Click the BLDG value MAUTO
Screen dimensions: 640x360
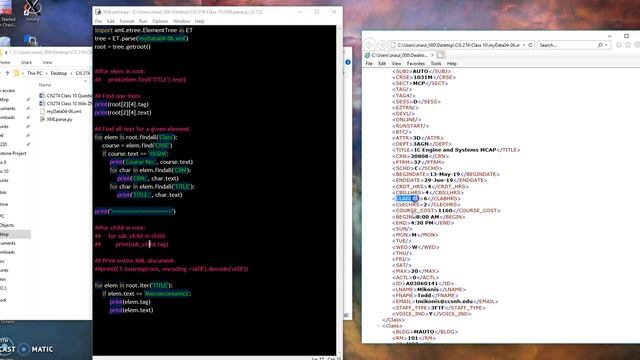[x=424, y=332]
